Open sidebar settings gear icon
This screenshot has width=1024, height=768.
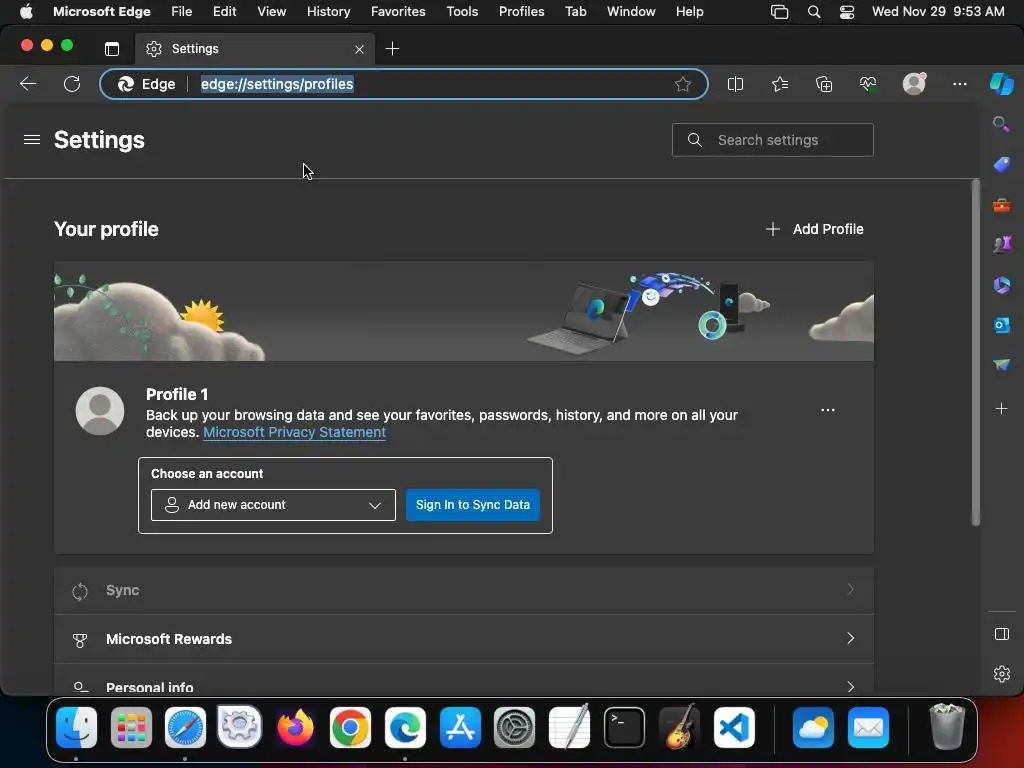pos(1001,674)
